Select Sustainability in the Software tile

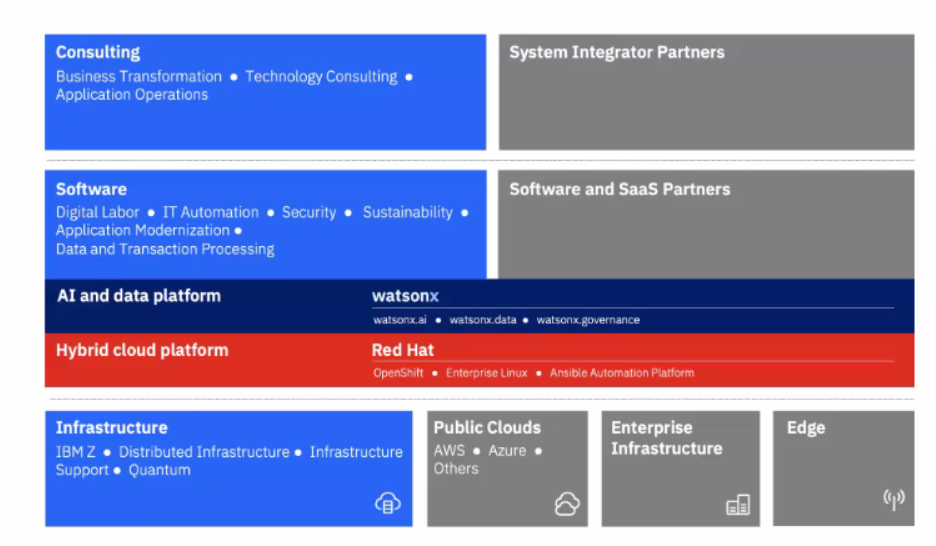407,212
